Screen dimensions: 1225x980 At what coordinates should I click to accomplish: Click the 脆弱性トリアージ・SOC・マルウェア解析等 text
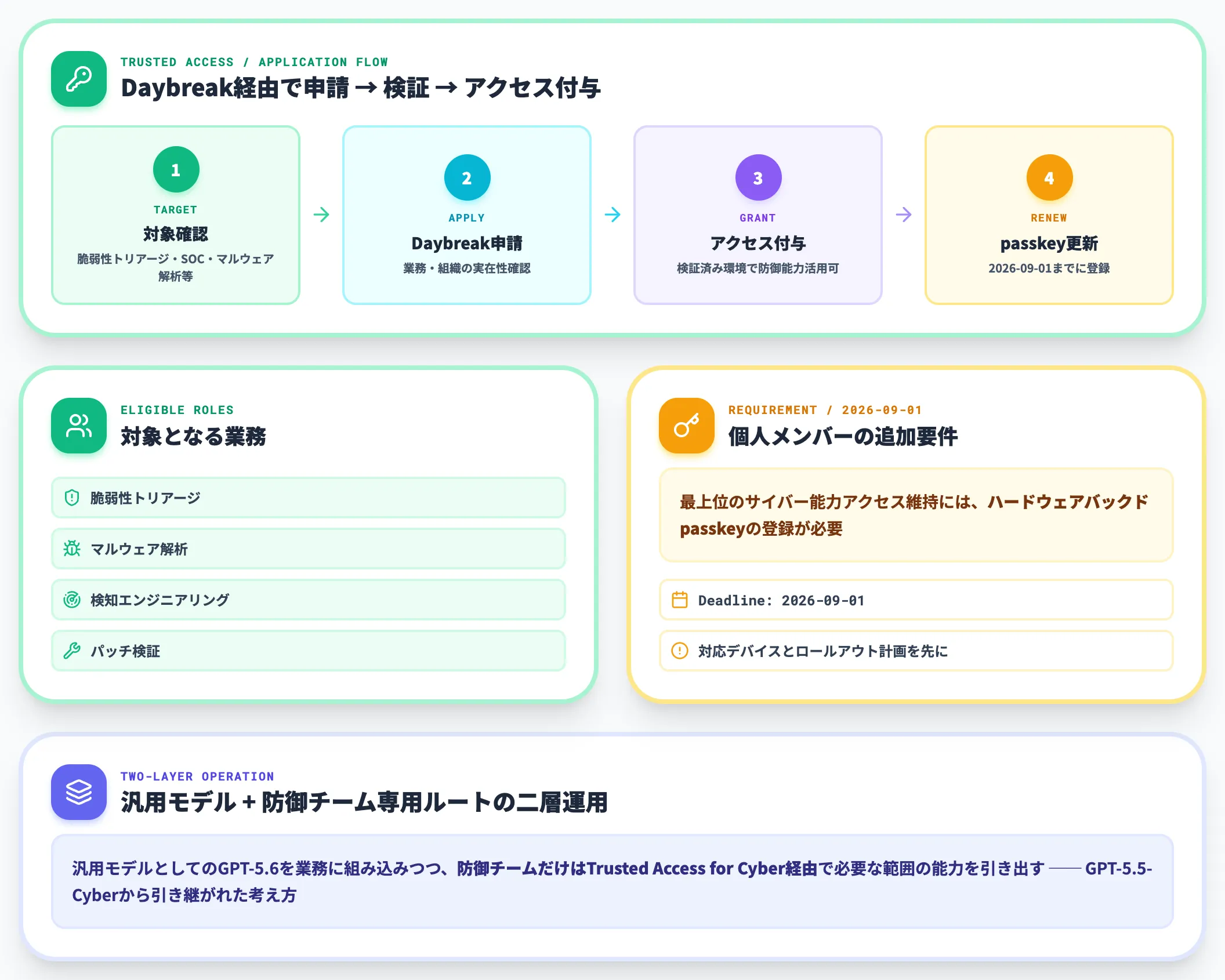click(x=176, y=267)
